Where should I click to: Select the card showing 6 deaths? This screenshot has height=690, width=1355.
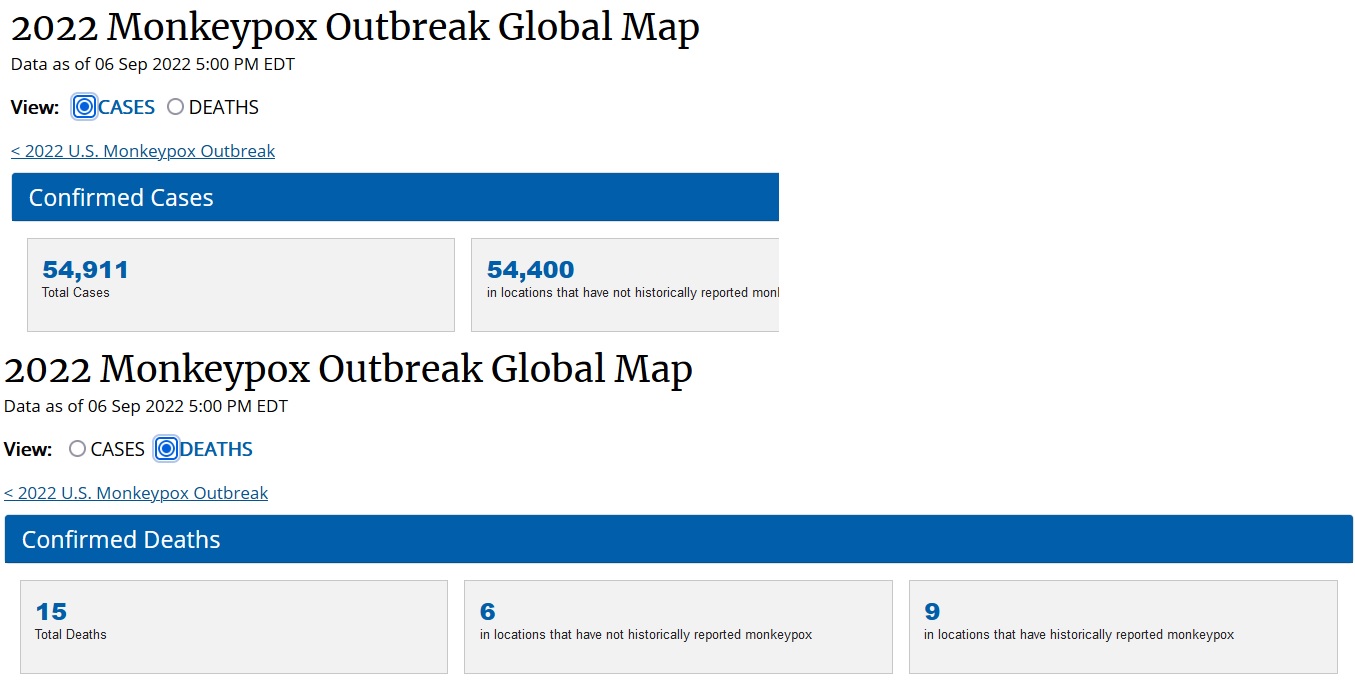coord(678,627)
